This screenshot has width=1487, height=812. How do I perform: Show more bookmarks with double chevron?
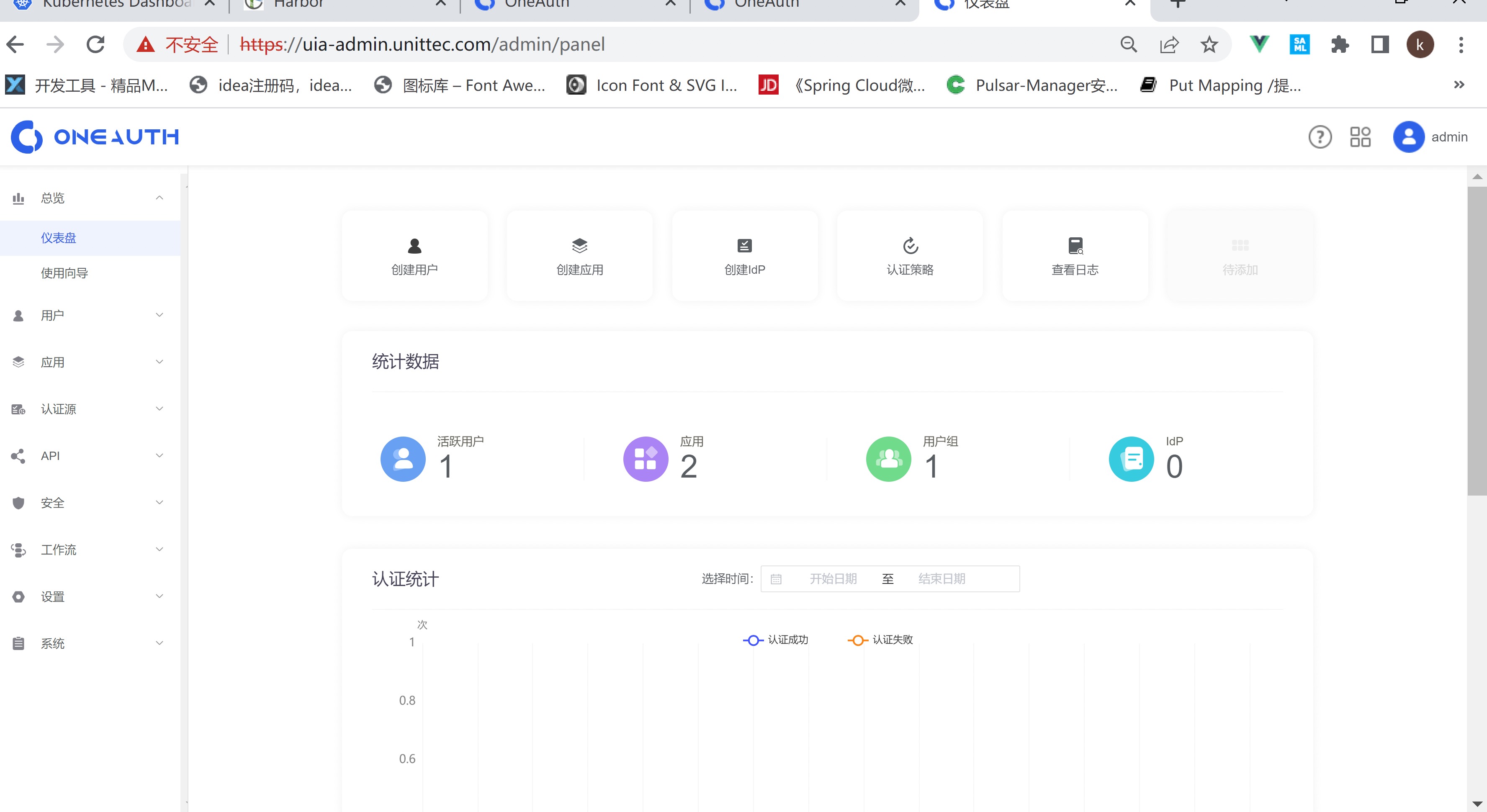pos(1459,85)
